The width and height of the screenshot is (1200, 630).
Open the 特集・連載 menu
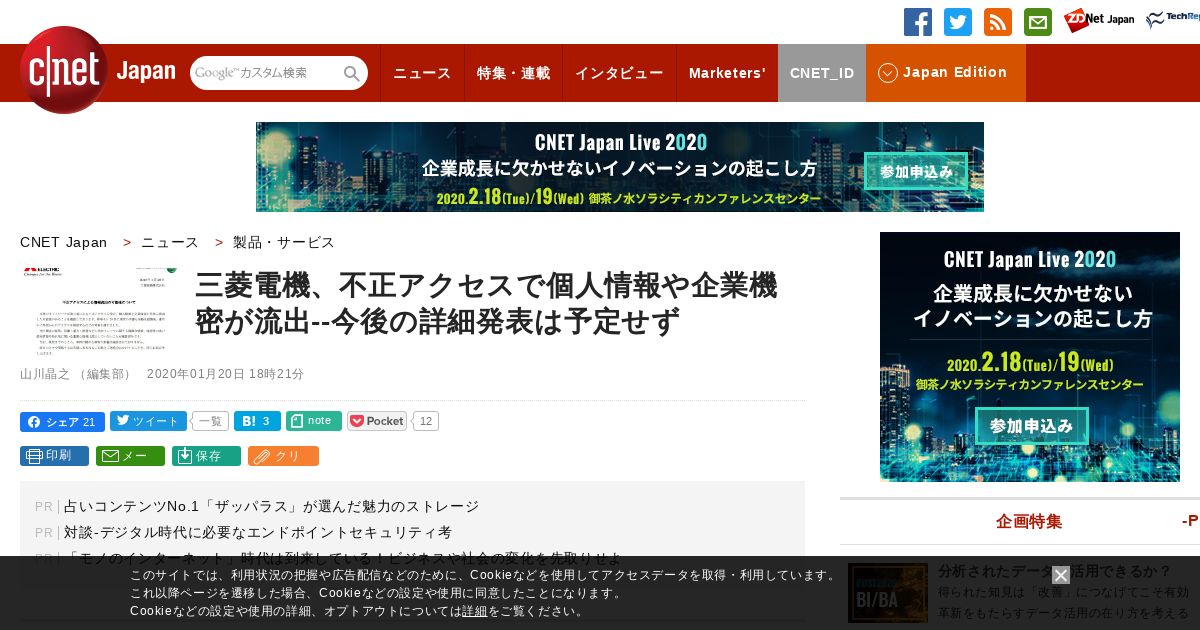pyautogui.click(x=513, y=73)
